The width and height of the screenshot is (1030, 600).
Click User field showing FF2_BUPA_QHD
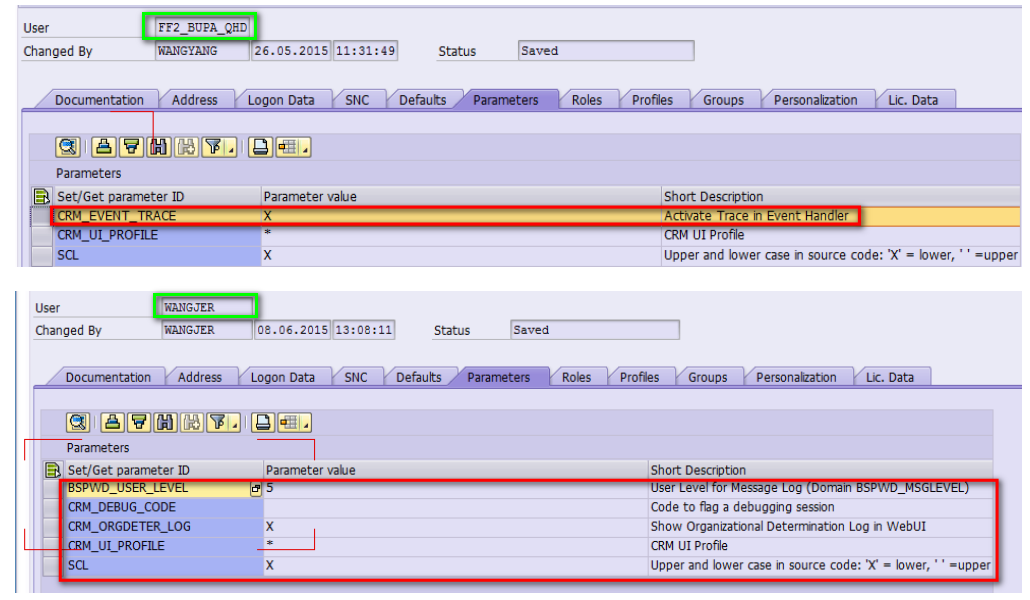(202, 28)
